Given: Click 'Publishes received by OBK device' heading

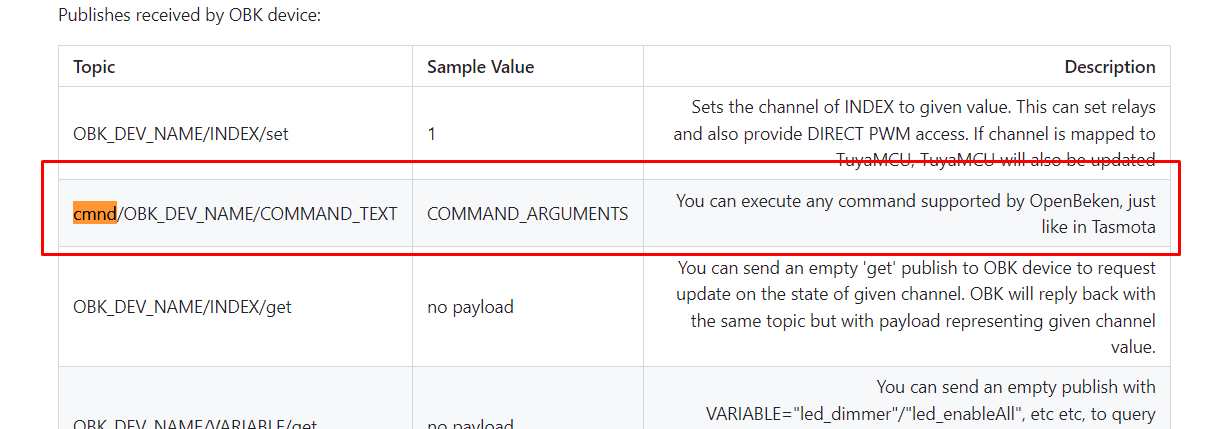Looking at the screenshot, I should coord(189,15).
